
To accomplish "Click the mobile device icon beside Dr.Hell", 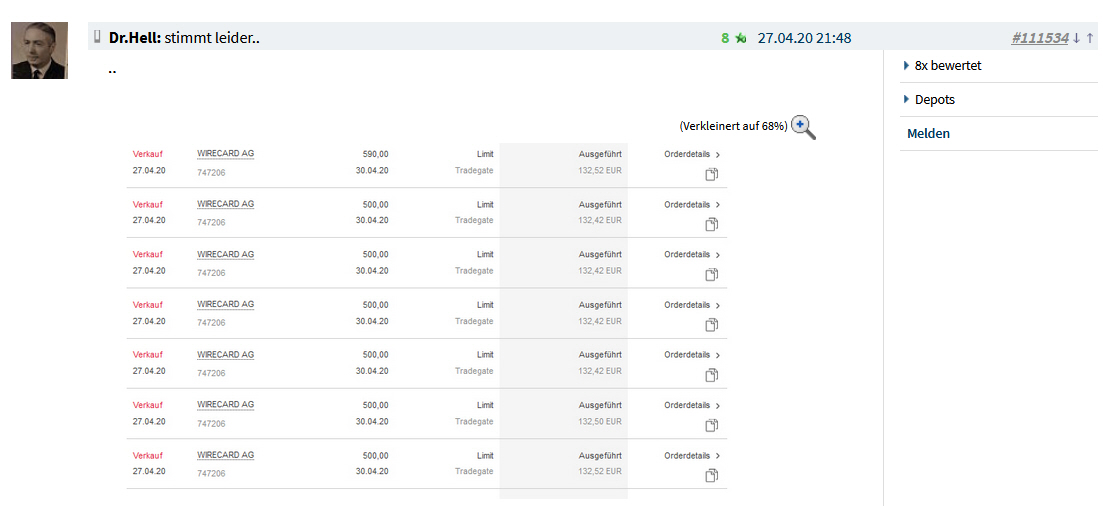I will (x=97, y=37).
